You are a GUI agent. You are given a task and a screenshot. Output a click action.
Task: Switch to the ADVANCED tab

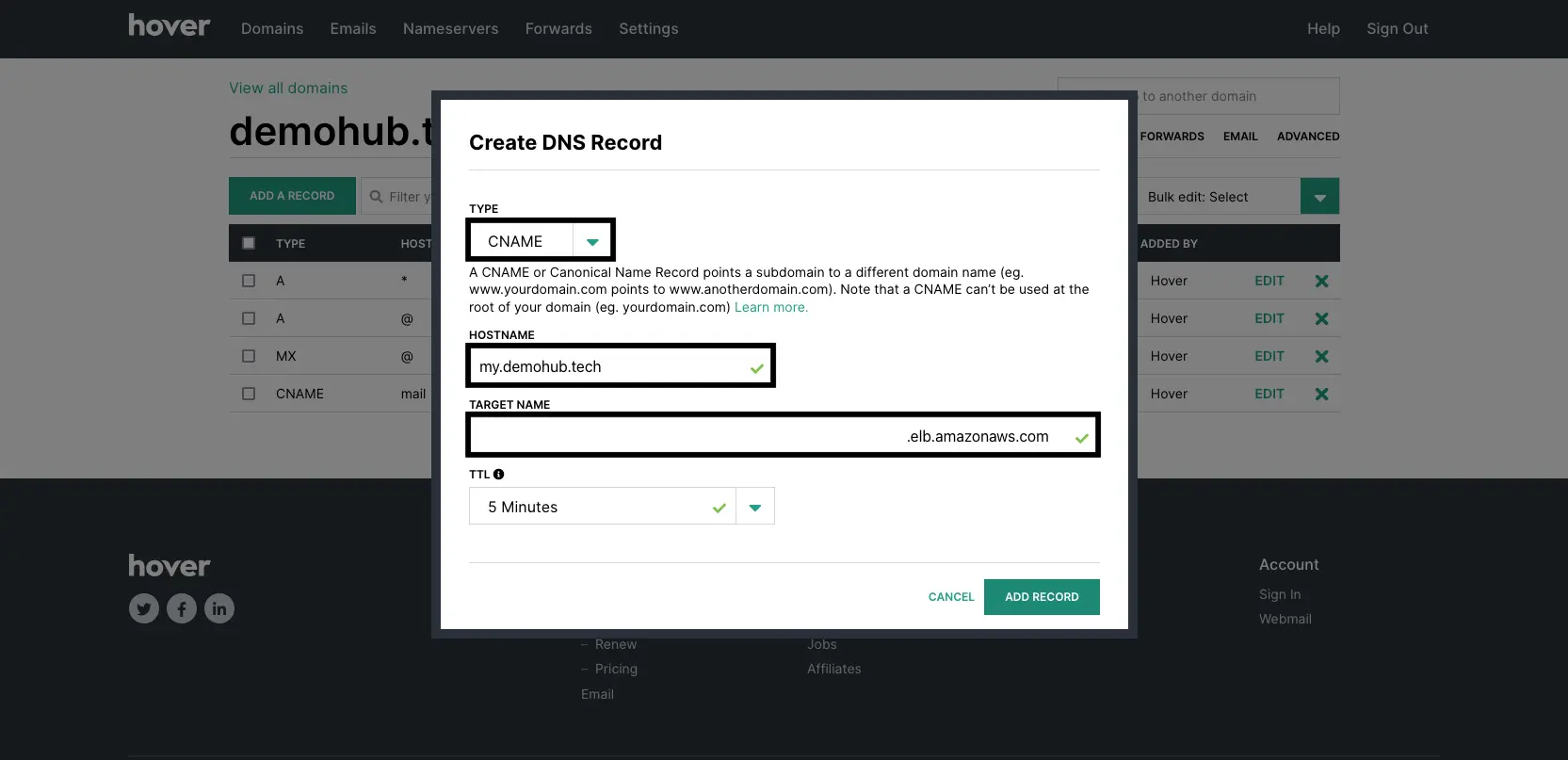click(1308, 137)
